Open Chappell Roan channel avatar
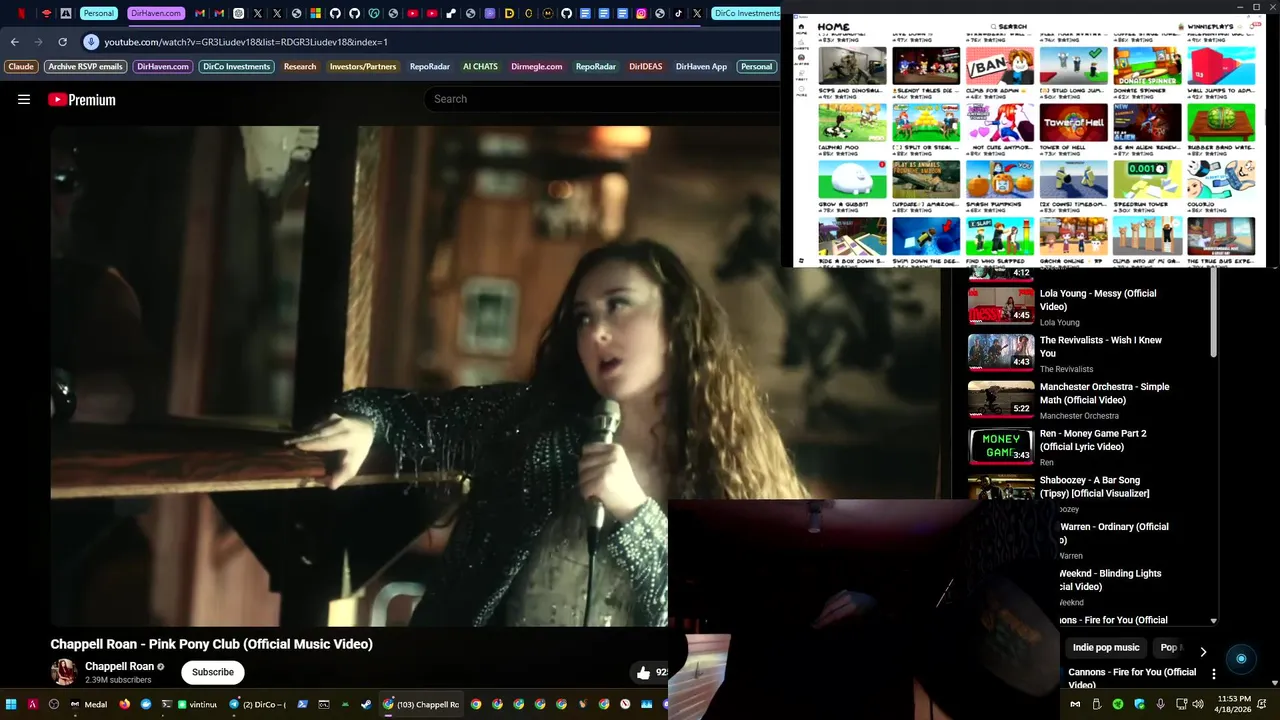This screenshot has width=1280, height=720. click(64, 672)
